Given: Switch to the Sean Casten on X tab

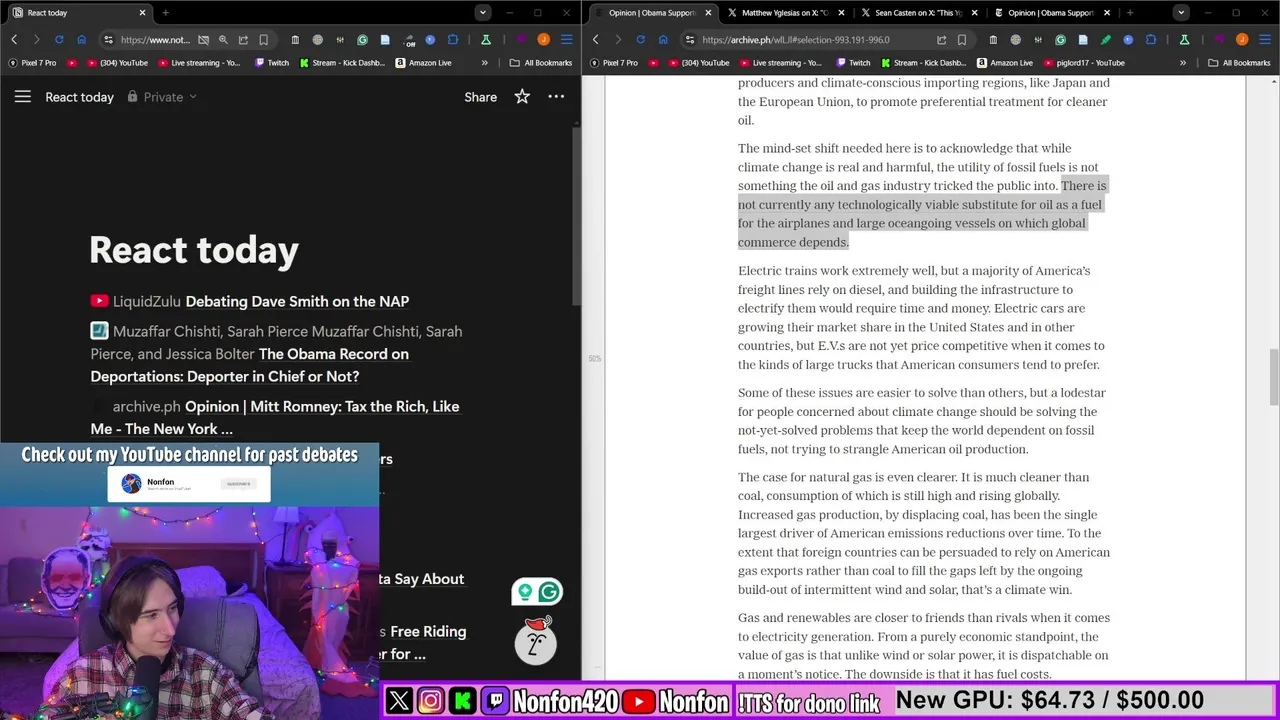Looking at the screenshot, I should tap(918, 13).
